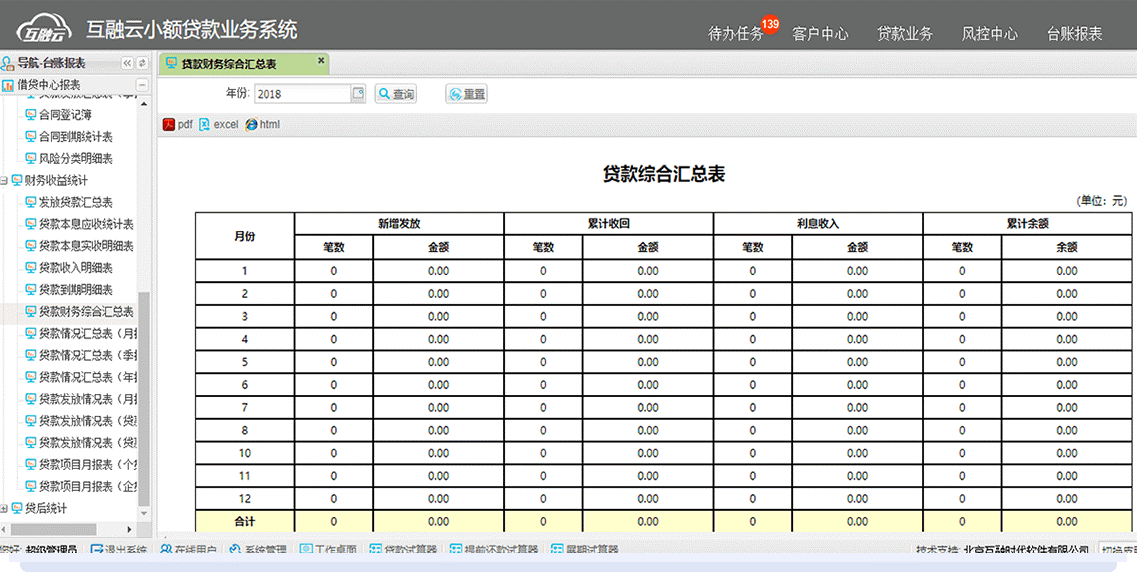Collapse the 财务收益统计 tree node
Viewport: 1137px width, 582px height.
click(x=4, y=180)
